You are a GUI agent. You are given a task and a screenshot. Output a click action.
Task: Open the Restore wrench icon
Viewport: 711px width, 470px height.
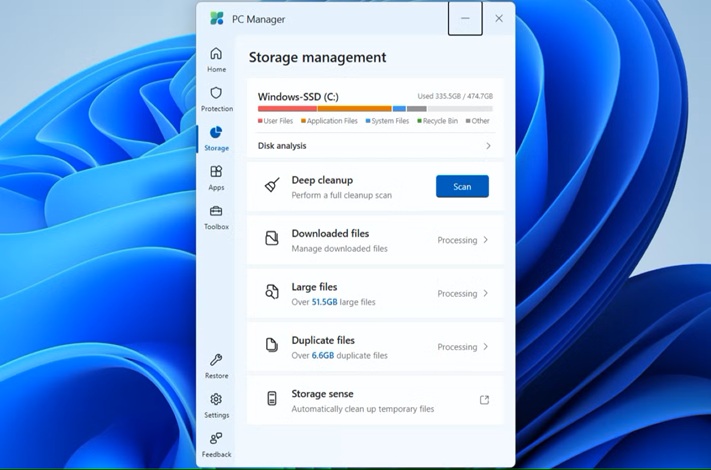click(x=216, y=360)
